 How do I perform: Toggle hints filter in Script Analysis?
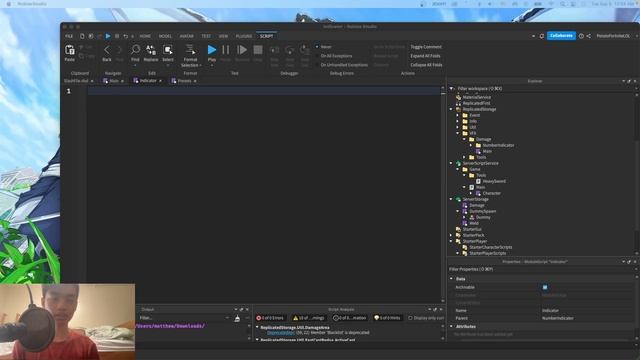click(x=387, y=318)
